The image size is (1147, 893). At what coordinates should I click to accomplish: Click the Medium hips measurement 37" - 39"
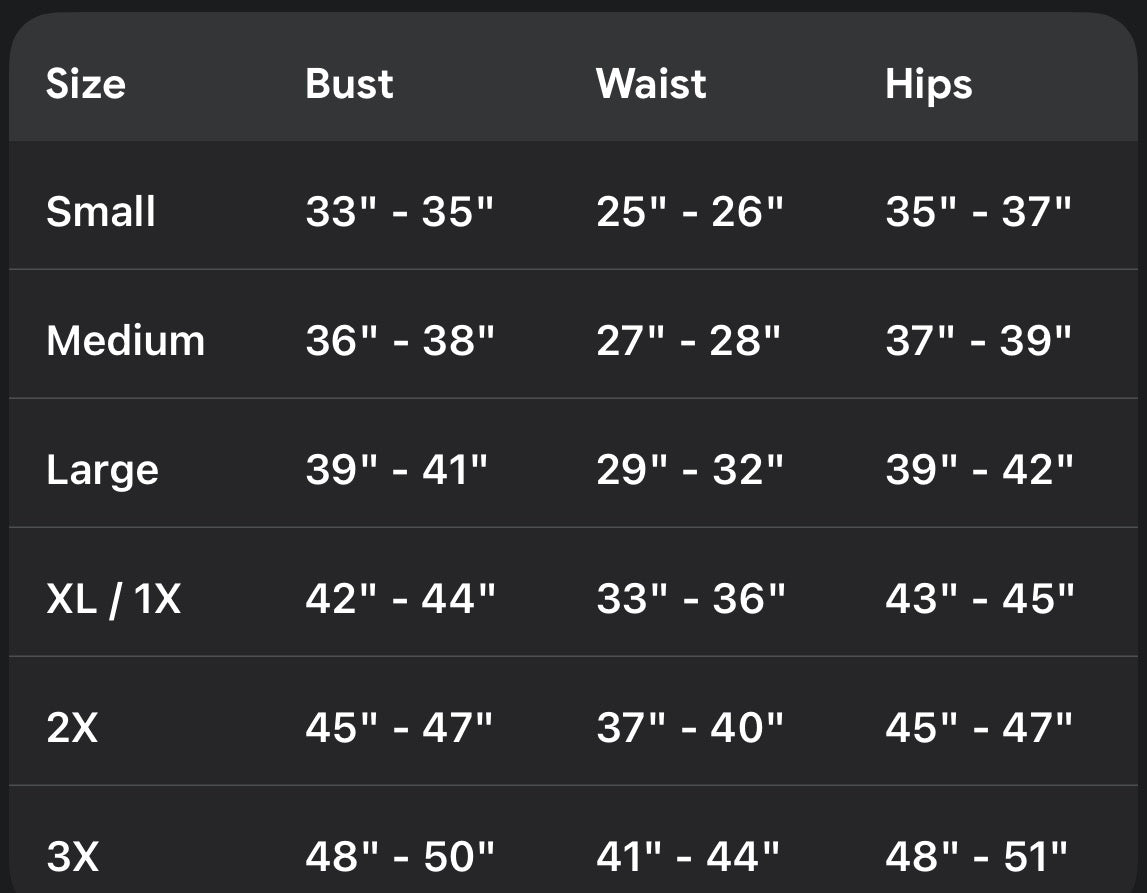[x=979, y=341]
